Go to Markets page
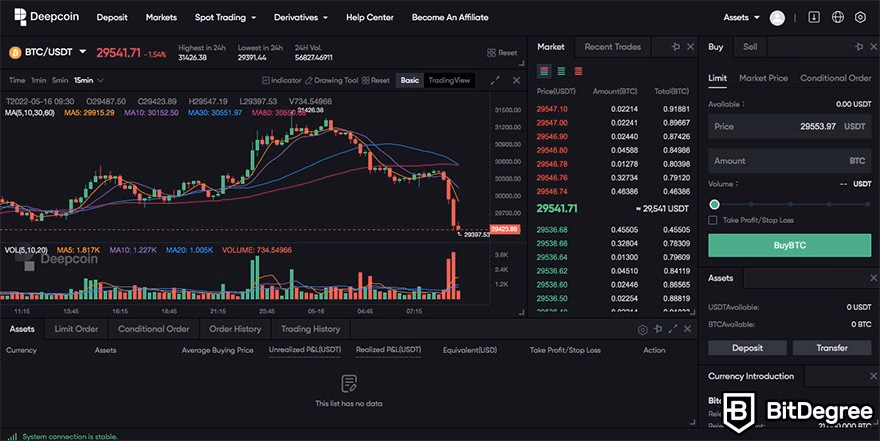This screenshot has height=441, width=880. (161, 17)
